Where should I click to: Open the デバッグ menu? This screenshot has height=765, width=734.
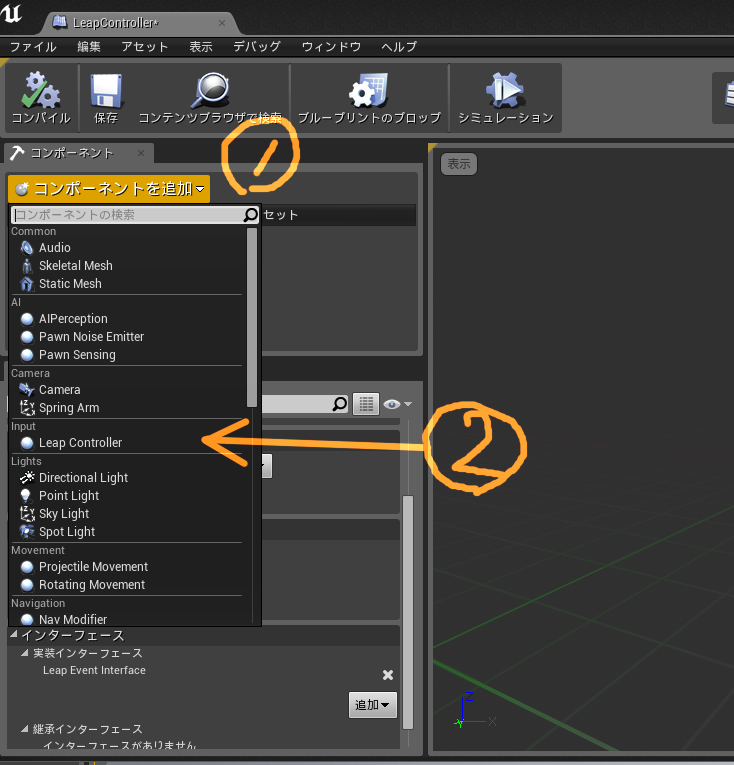257,47
